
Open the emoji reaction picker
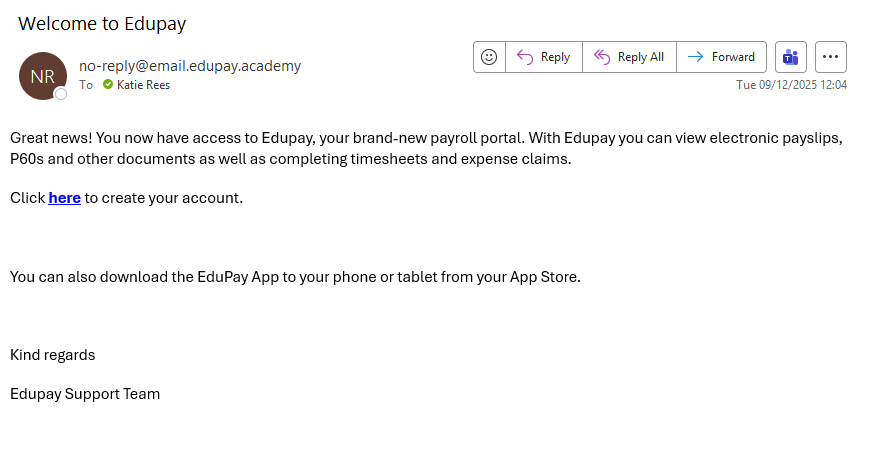[x=489, y=57]
